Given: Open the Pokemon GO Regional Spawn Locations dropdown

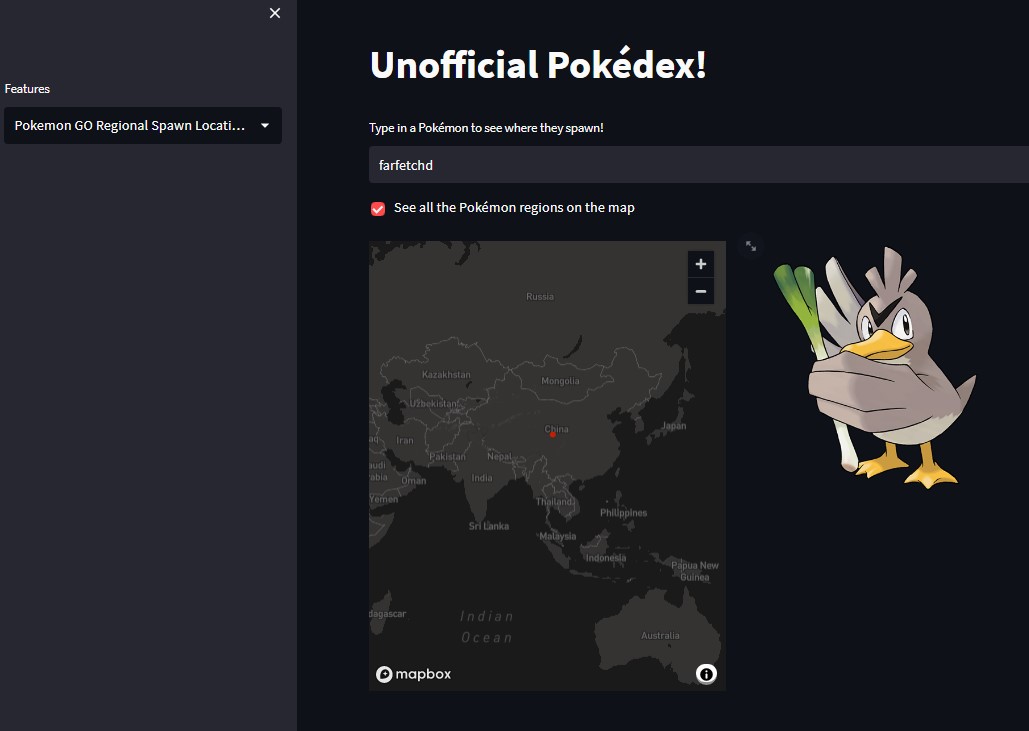Looking at the screenshot, I should (x=143, y=125).
